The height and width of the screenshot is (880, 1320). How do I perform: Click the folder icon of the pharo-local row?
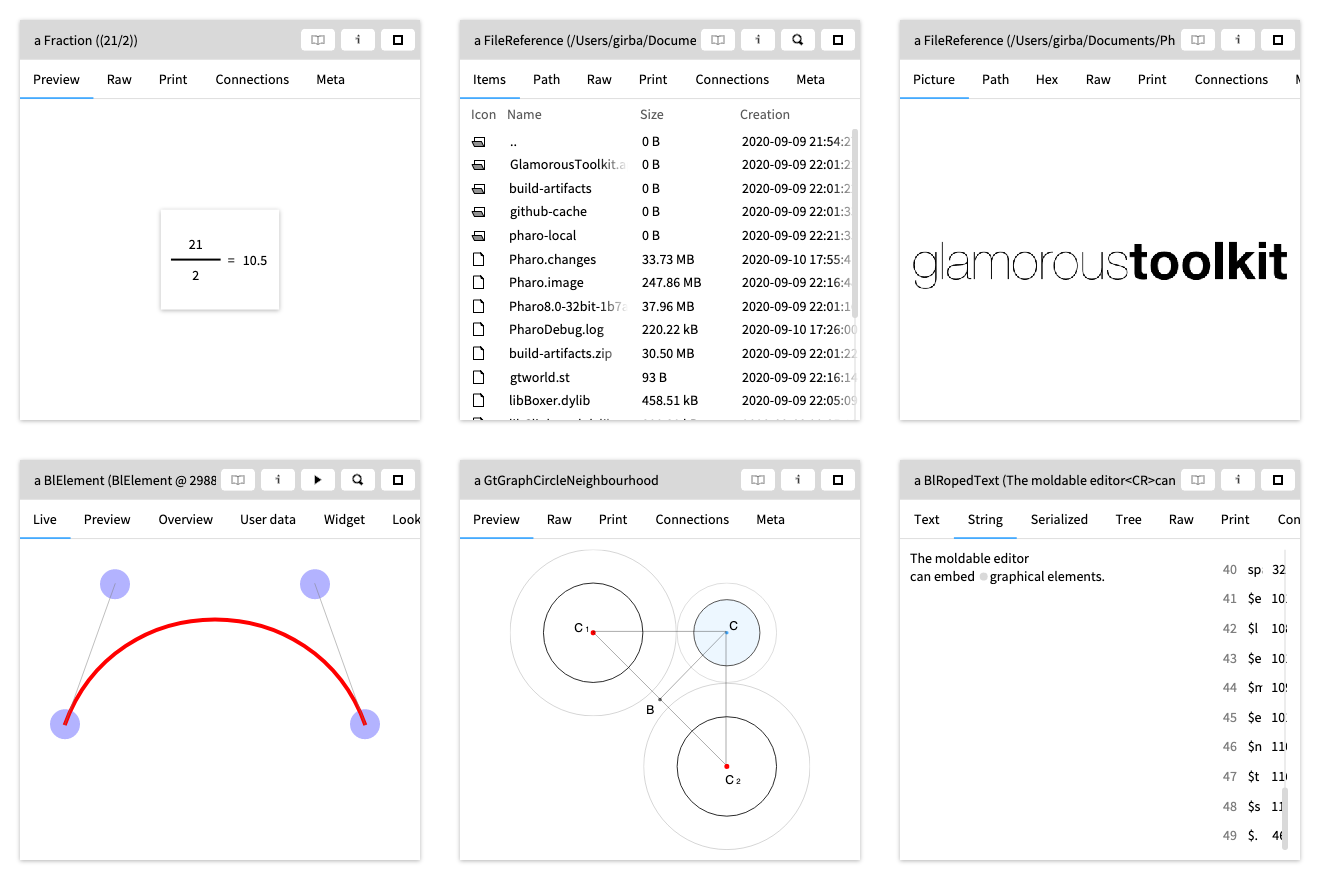coord(479,236)
